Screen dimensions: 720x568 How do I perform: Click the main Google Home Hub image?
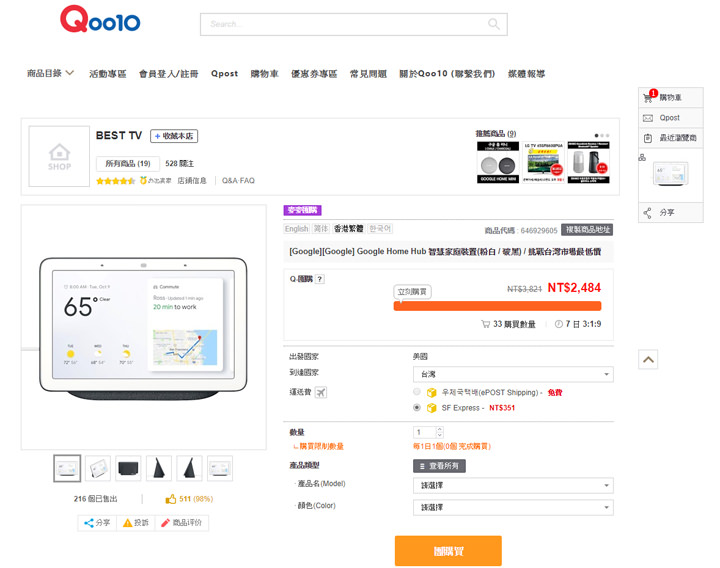click(x=143, y=327)
